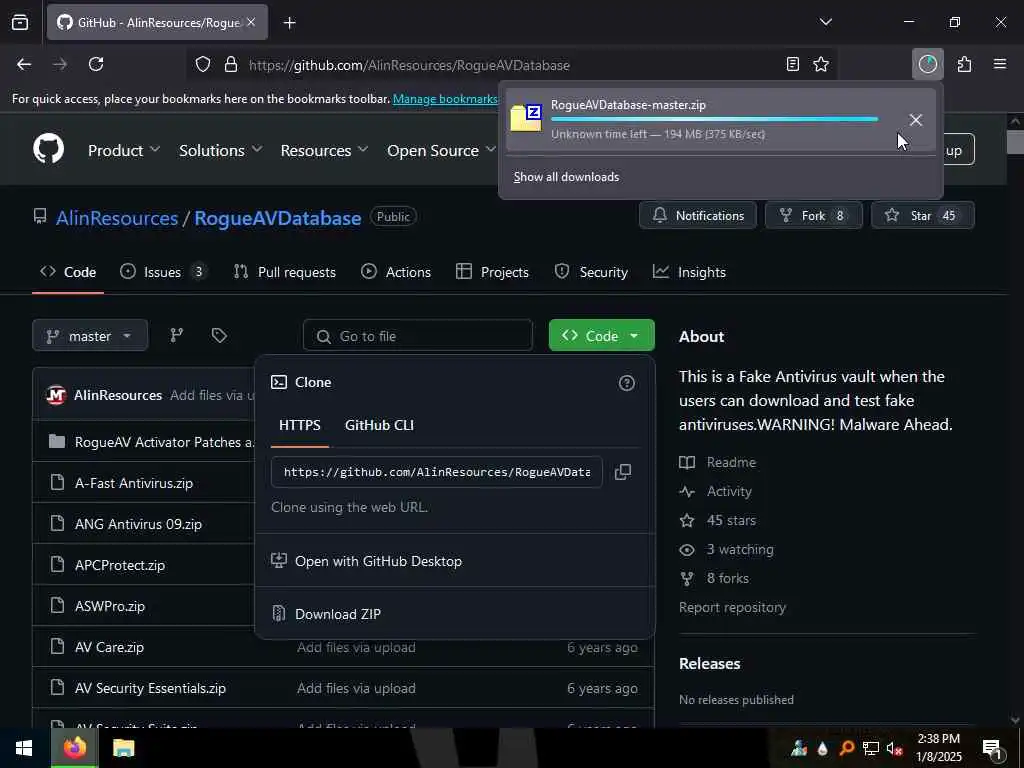
Task: Click Report repository link
Action: pos(732,607)
